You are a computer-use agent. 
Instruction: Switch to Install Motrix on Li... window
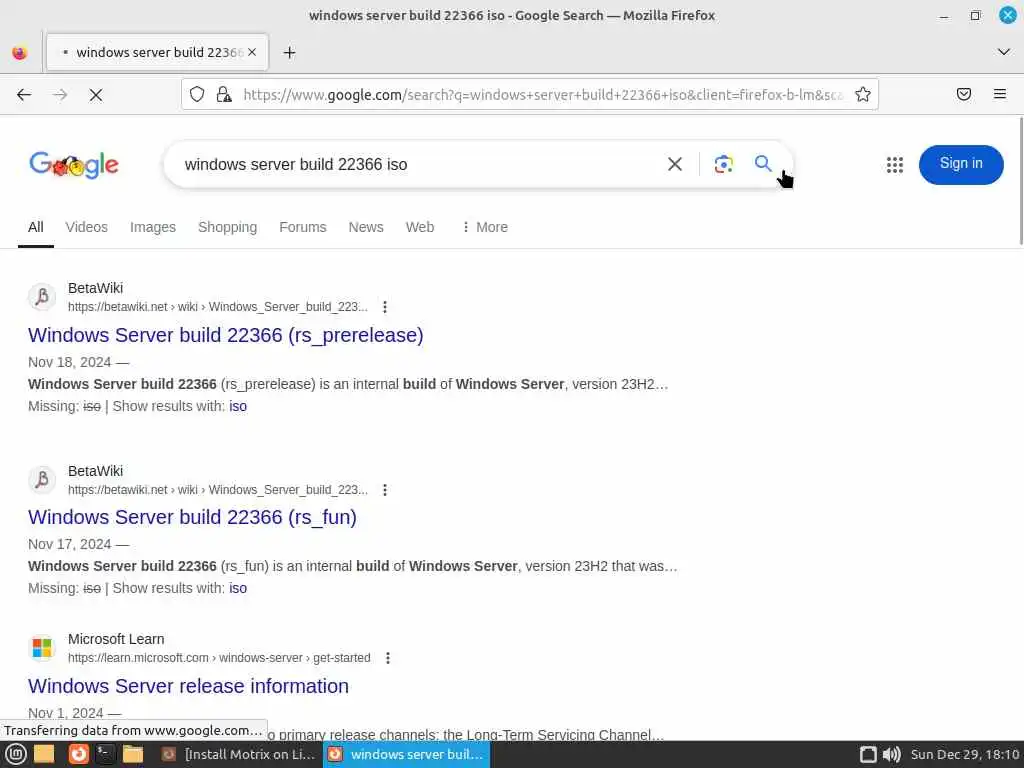coord(239,755)
